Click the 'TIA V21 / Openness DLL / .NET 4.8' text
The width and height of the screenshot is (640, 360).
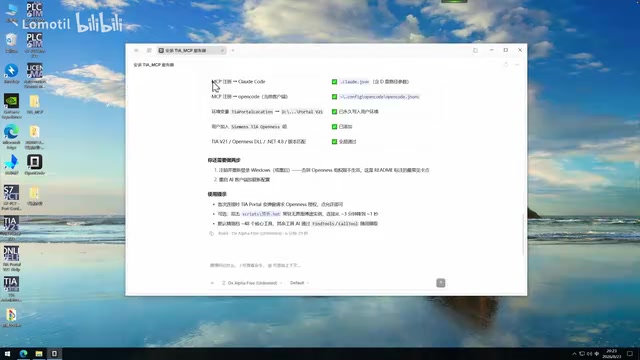(x=258, y=142)
